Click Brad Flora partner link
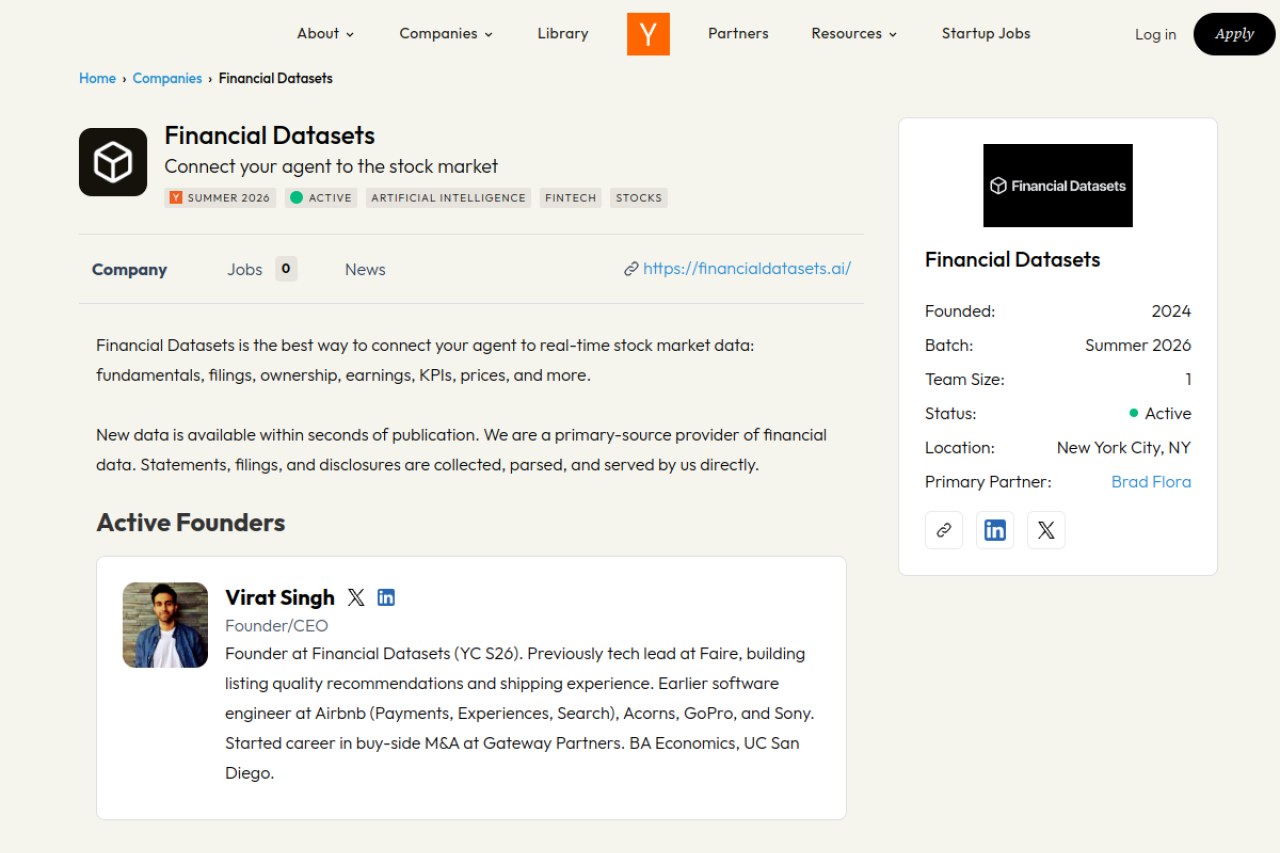The height and width of the screenshot is (853, 1280). (x=1151, y=482)
